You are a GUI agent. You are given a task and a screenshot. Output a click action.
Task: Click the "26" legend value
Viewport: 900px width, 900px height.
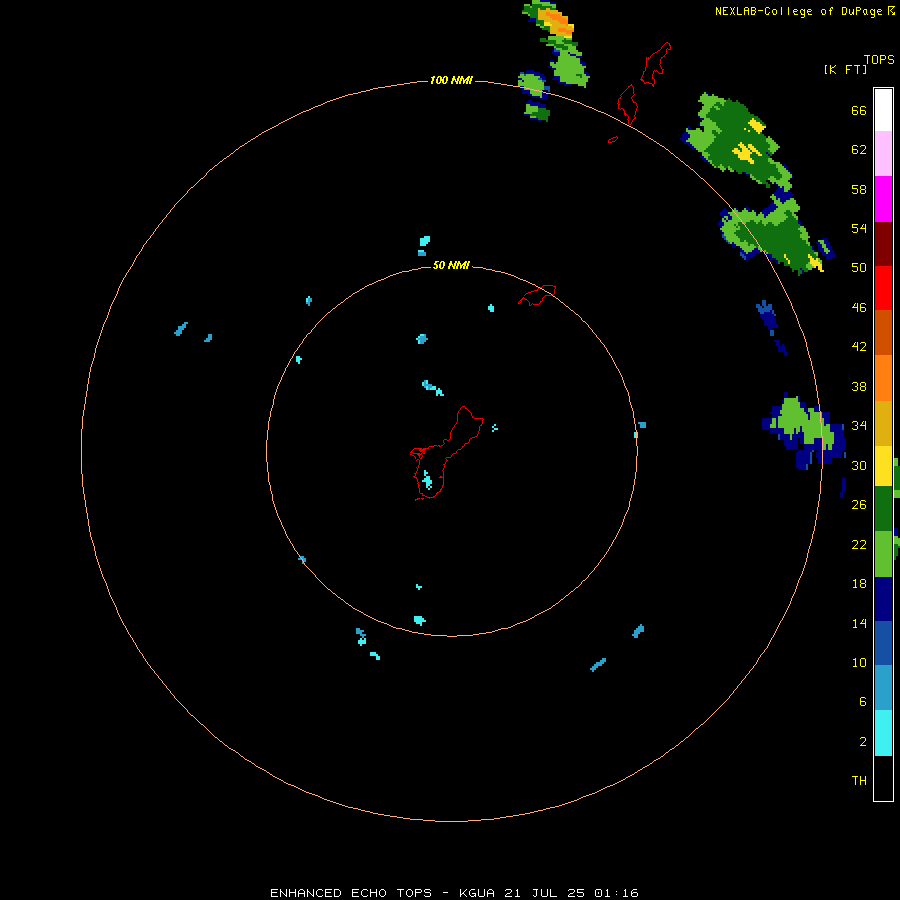[x=859, y=505]
